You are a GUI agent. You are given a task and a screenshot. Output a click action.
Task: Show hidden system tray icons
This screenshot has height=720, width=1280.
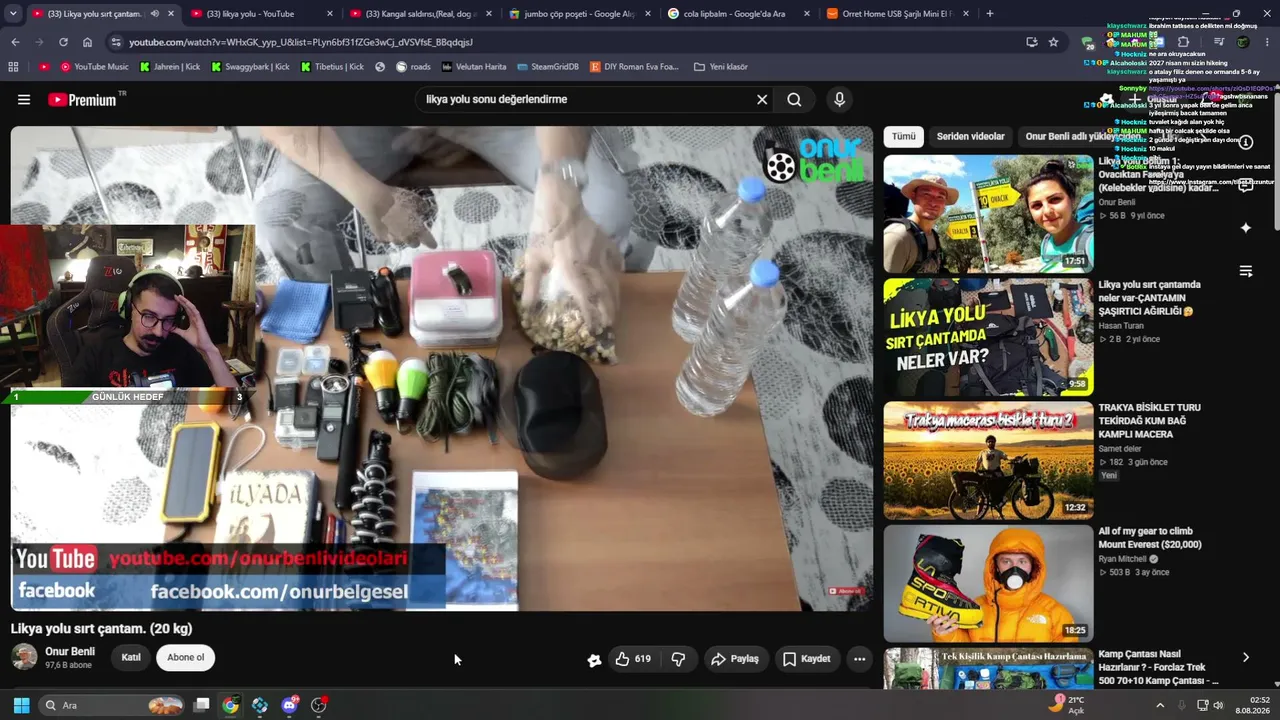(1160, 705)
